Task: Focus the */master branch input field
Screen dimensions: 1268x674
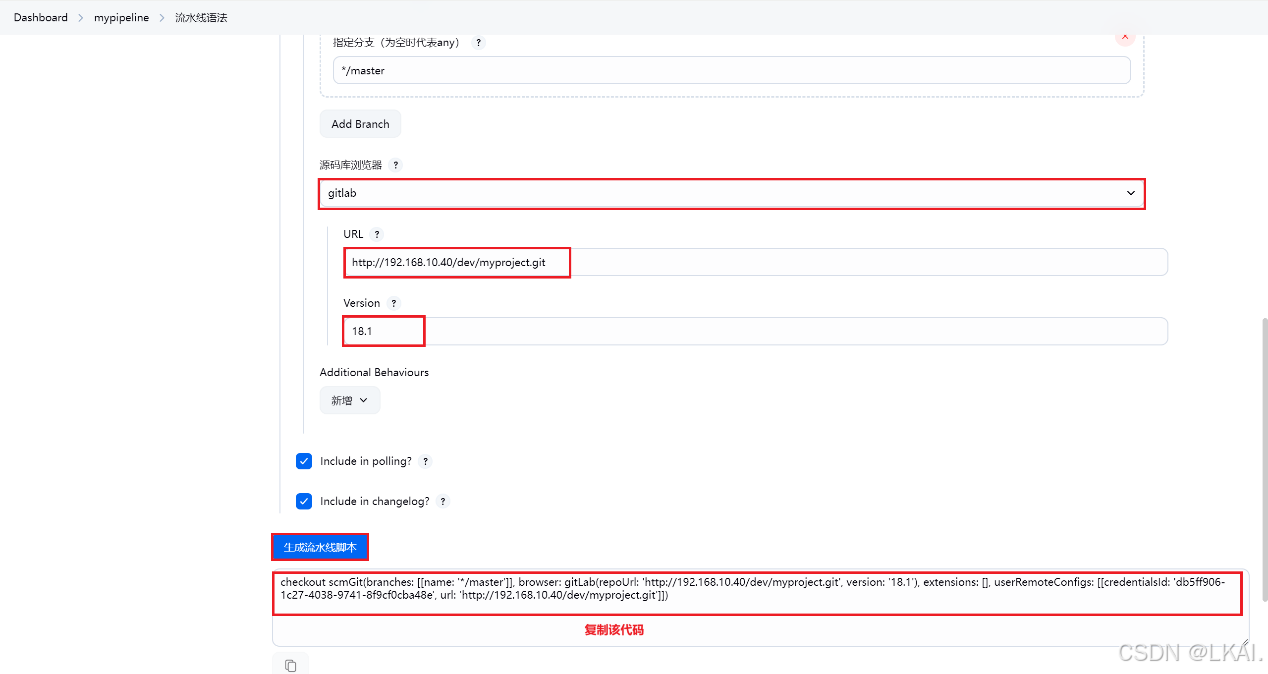Action: 732,70
